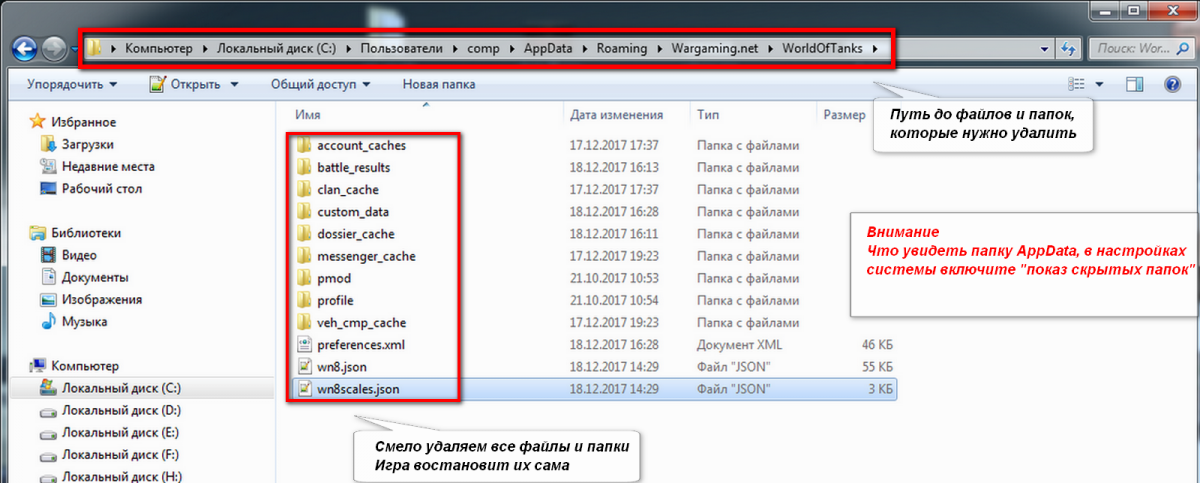
Task: Select Локальный диск (E:) in navigation pane
Action: (x=120, y=433)
